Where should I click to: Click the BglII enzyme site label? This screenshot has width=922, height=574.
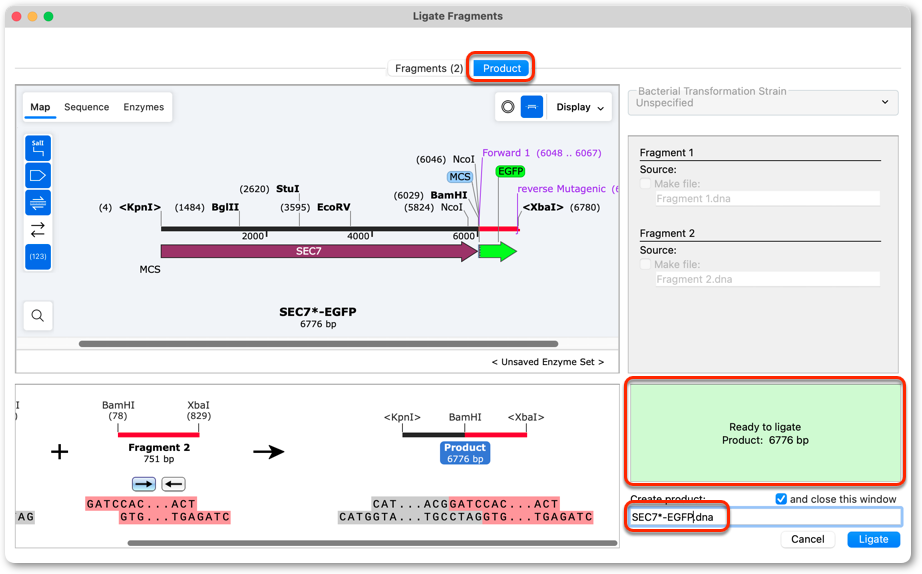click(225, 207)
